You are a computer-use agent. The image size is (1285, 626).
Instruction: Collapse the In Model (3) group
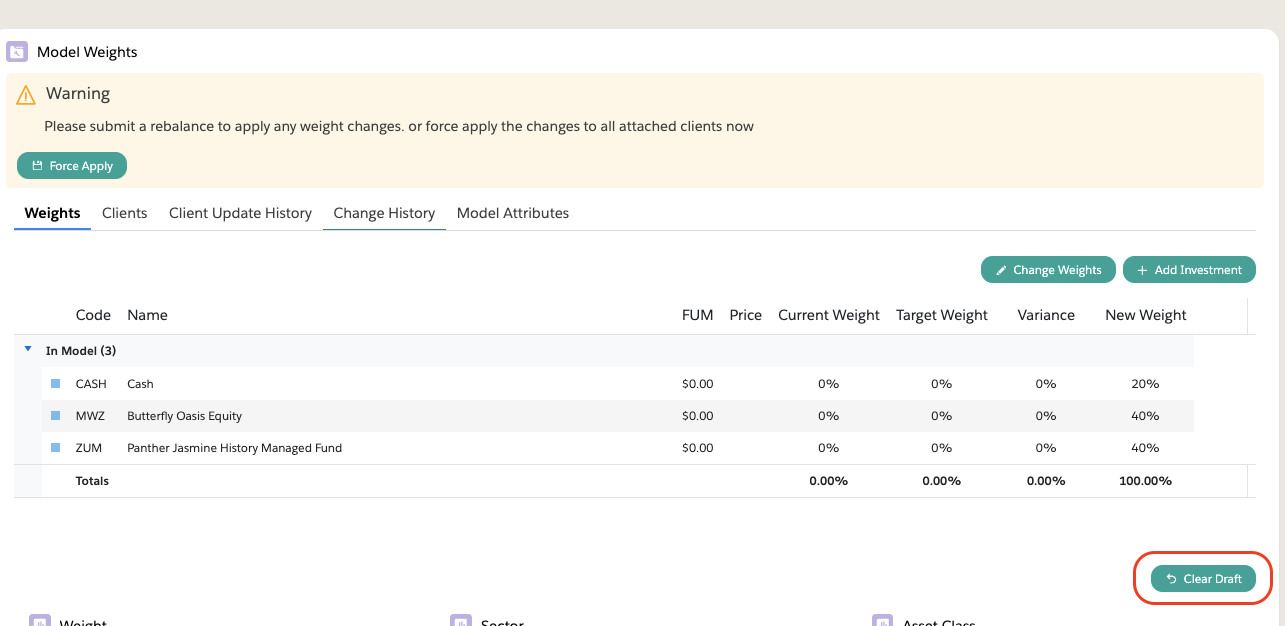[28, 350]
